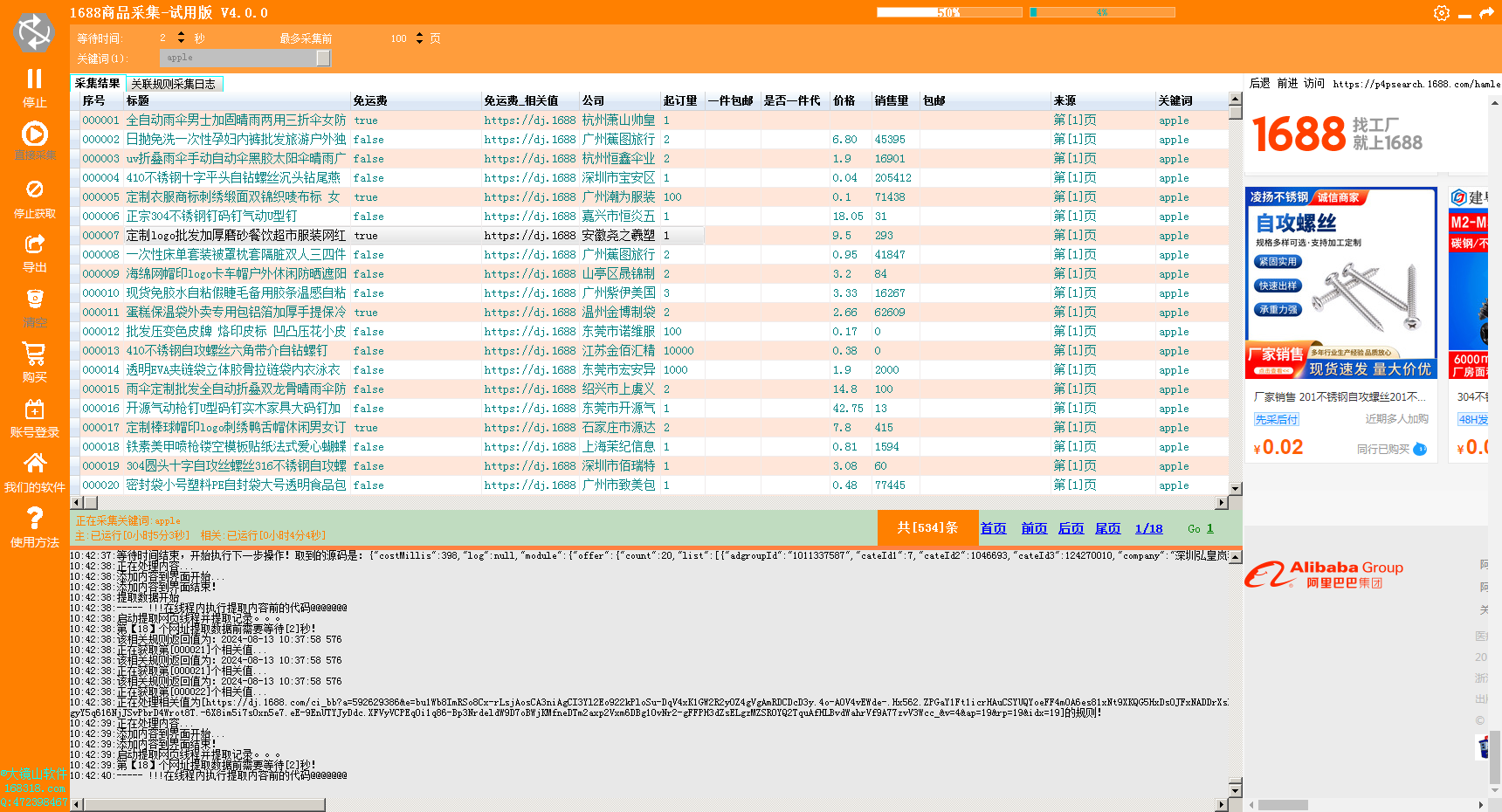Click 后退 back in the browser panel
This screenshot has height=812, width=1502.
click(1259, 84)
